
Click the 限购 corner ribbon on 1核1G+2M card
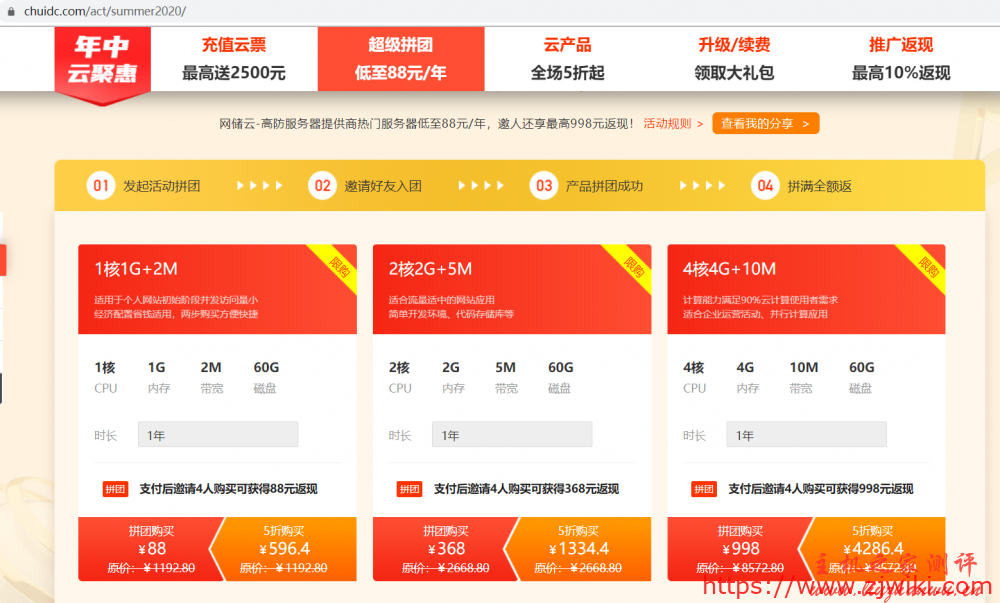click(x=336, y=266)
